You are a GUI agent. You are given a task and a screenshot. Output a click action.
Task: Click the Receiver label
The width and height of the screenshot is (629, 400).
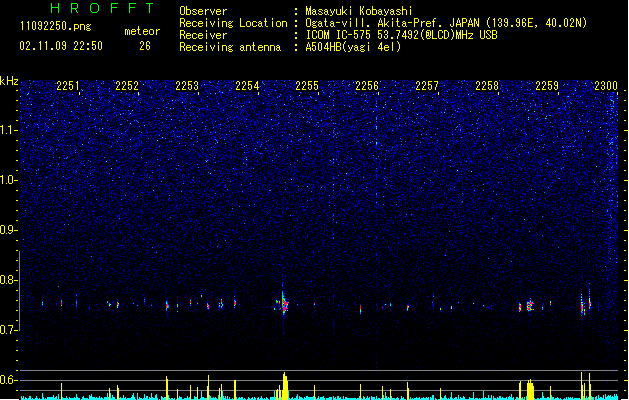(x=203, y=35)
